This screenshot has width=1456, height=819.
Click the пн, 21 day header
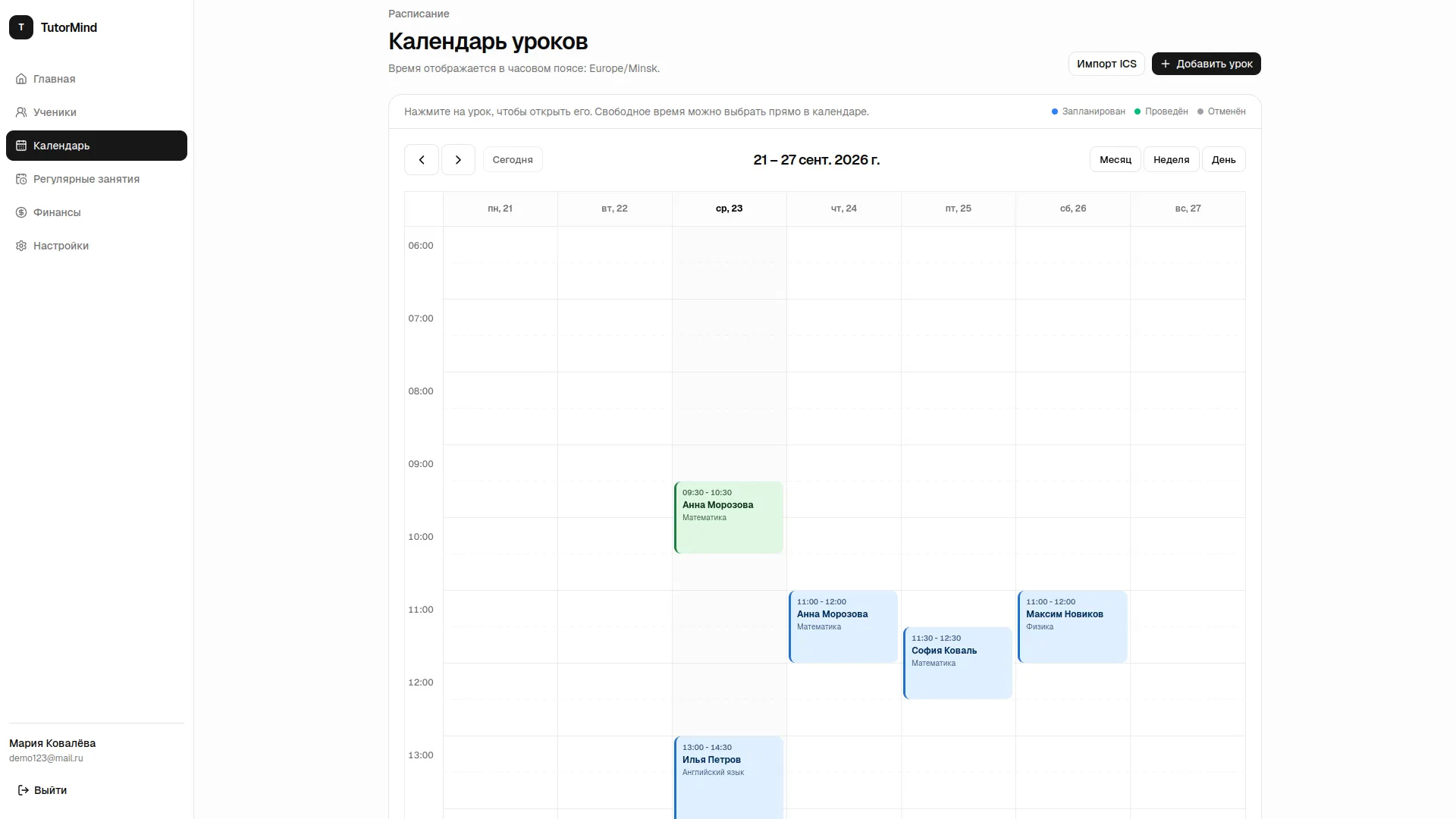[x=500, y=209]
